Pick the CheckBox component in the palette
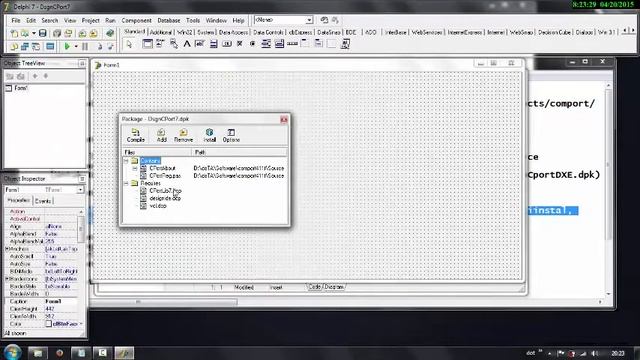This screenshot has height=360, width=640. click(240, 44)
